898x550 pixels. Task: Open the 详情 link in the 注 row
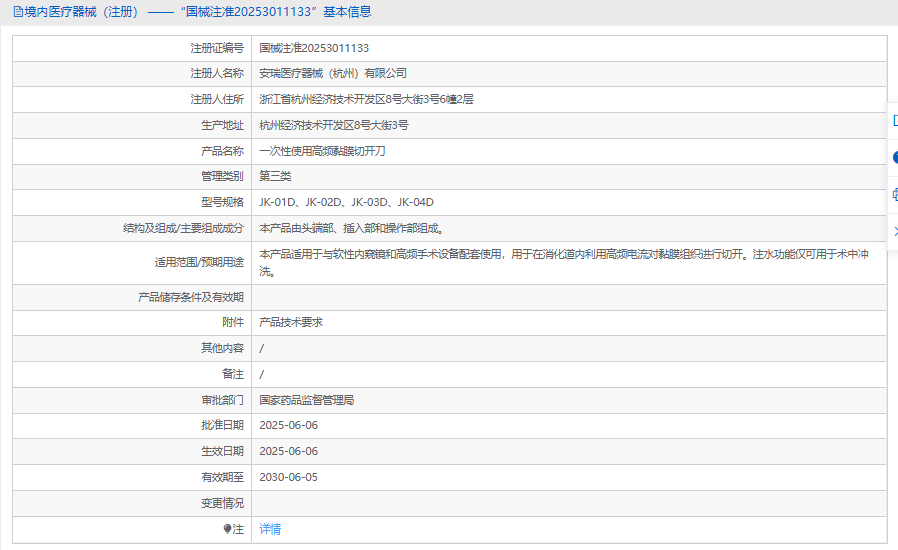pos(270,529)
